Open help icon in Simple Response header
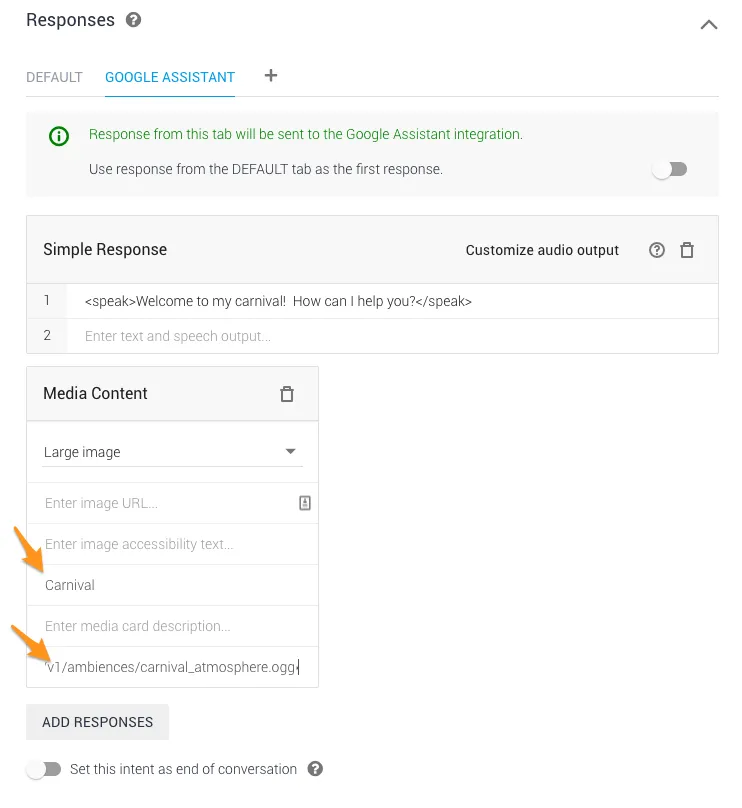This screenshot has height=808, width=742. 657,251
